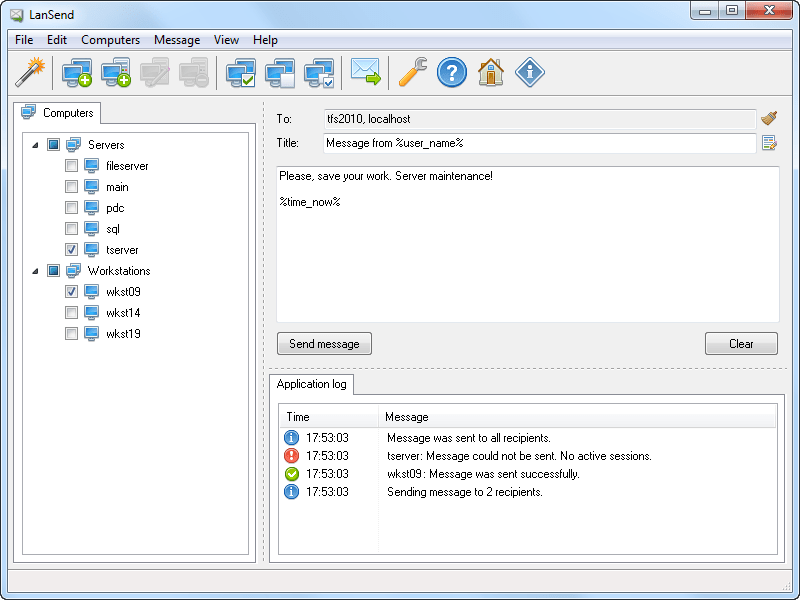Open the Computers menu

coord(110,40)
